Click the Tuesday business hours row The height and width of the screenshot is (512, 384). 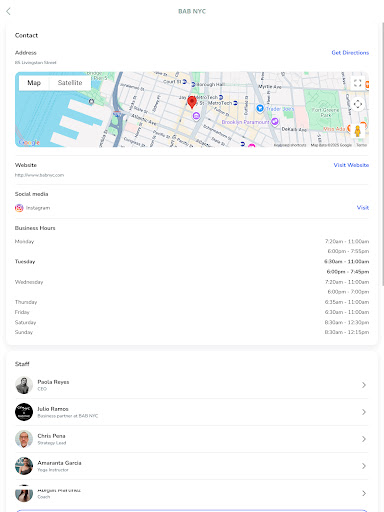point(192,266)
